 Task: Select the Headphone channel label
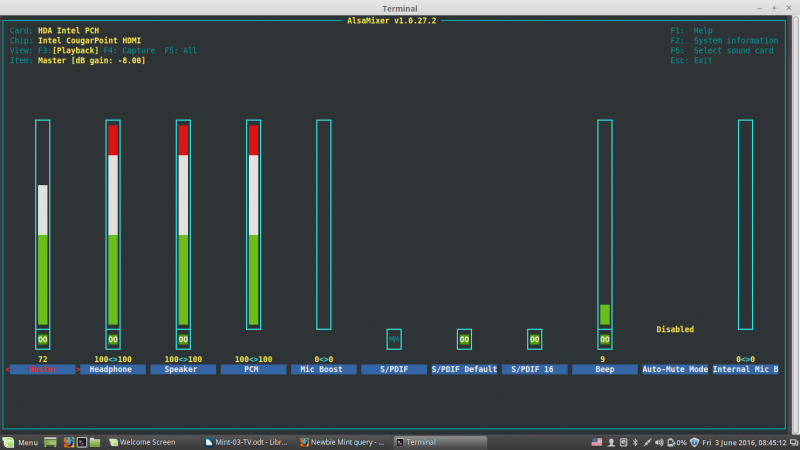tap(113, 369)
